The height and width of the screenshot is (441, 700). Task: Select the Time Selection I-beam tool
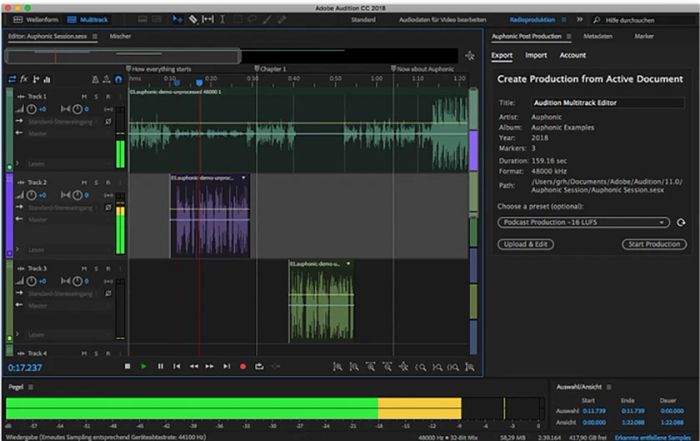(x=222, y=19)
